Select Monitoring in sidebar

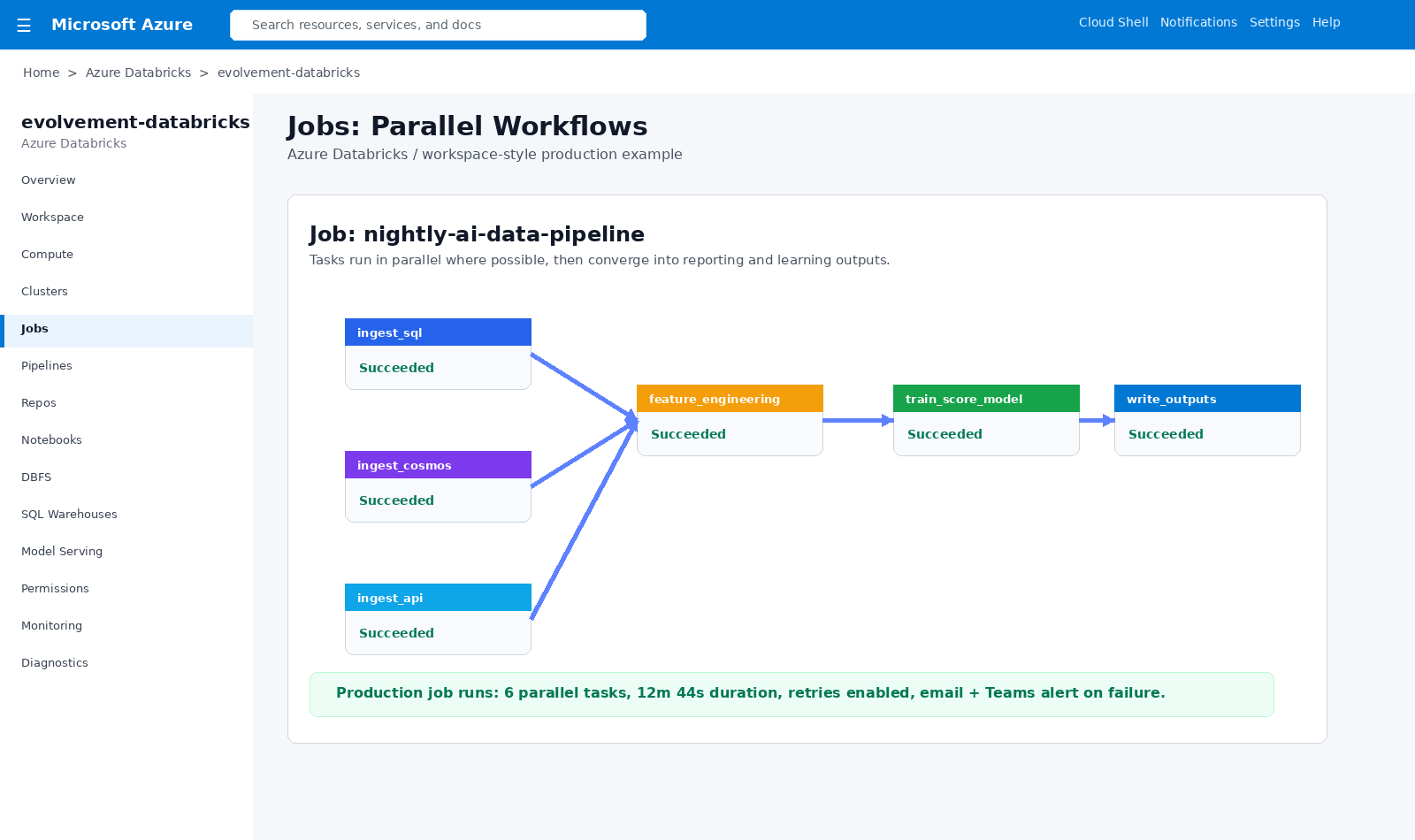click(126, 625)
